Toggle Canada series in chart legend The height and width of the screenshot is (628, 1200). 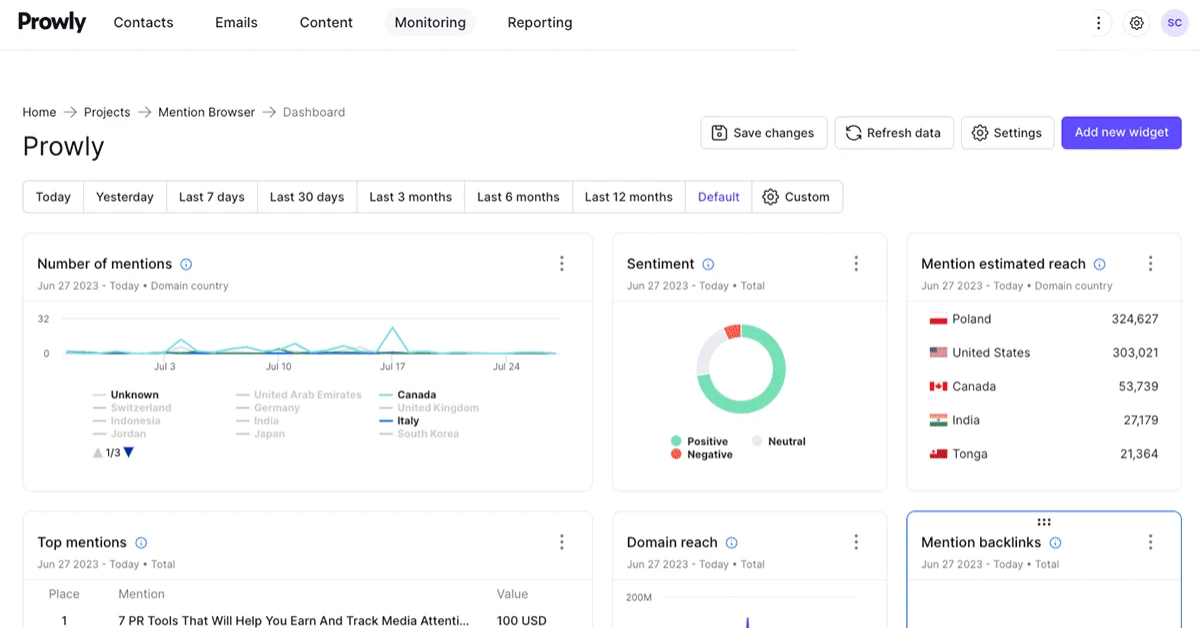pos(408,395)
